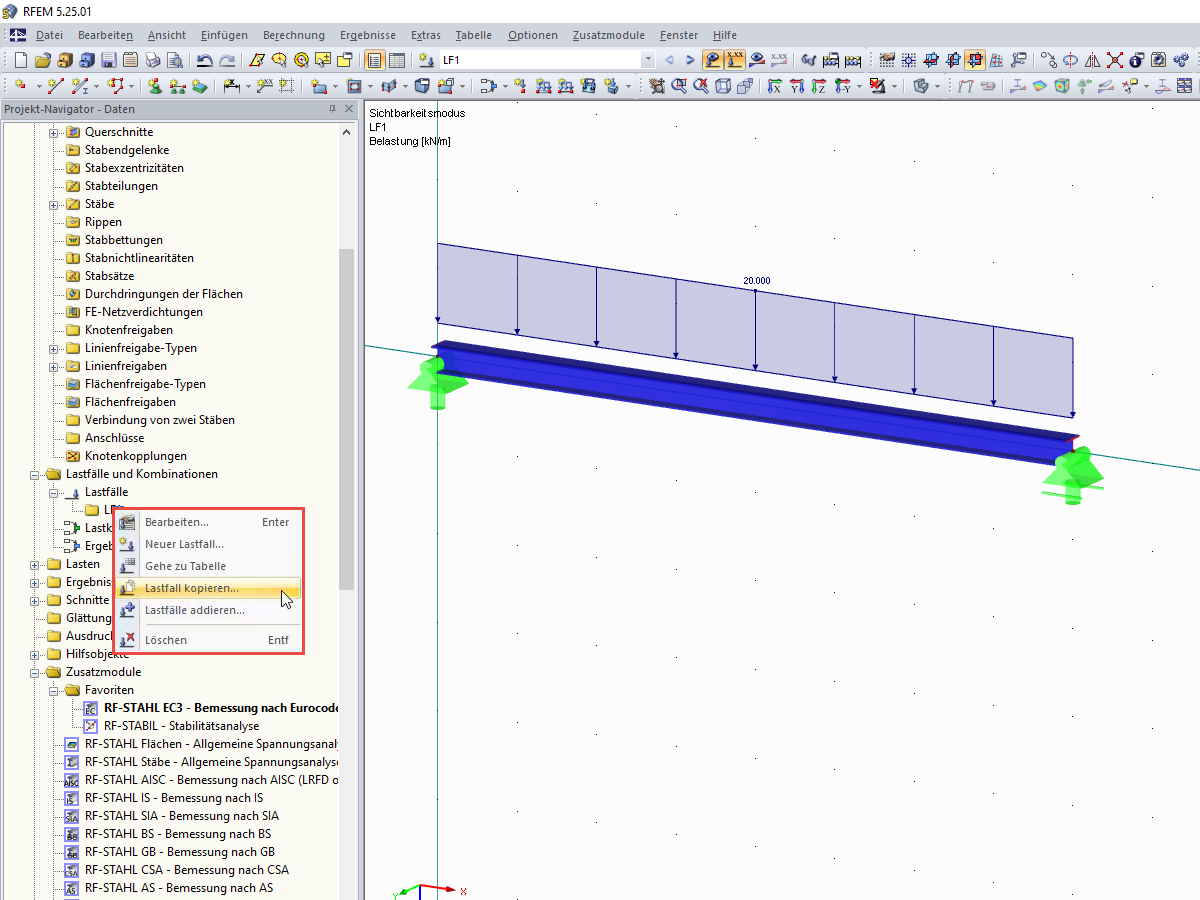Collapse the Zusatzmodule tree node
1200x900 pixels.
[x=36, y=672]
